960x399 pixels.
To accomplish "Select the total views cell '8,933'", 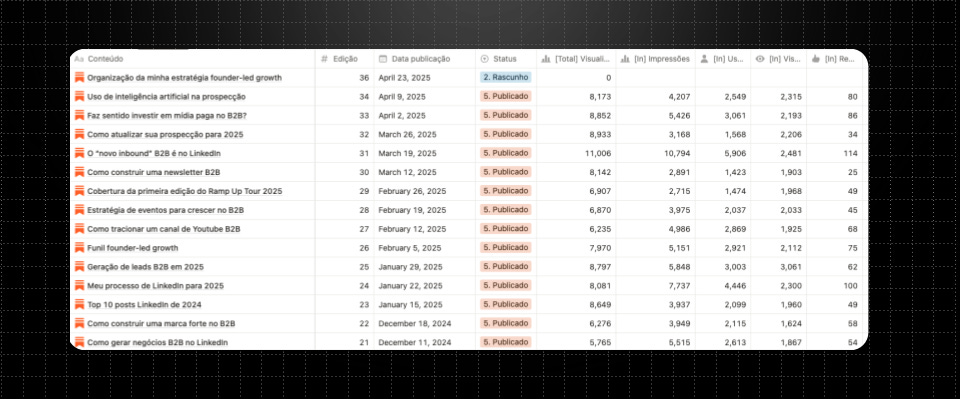I will tap(576, 135).
